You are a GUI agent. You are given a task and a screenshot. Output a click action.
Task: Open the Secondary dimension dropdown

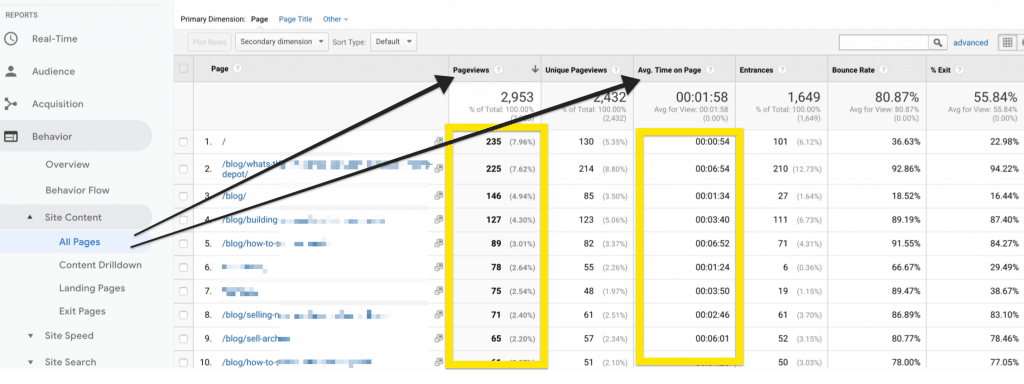[x=282, y=42]
